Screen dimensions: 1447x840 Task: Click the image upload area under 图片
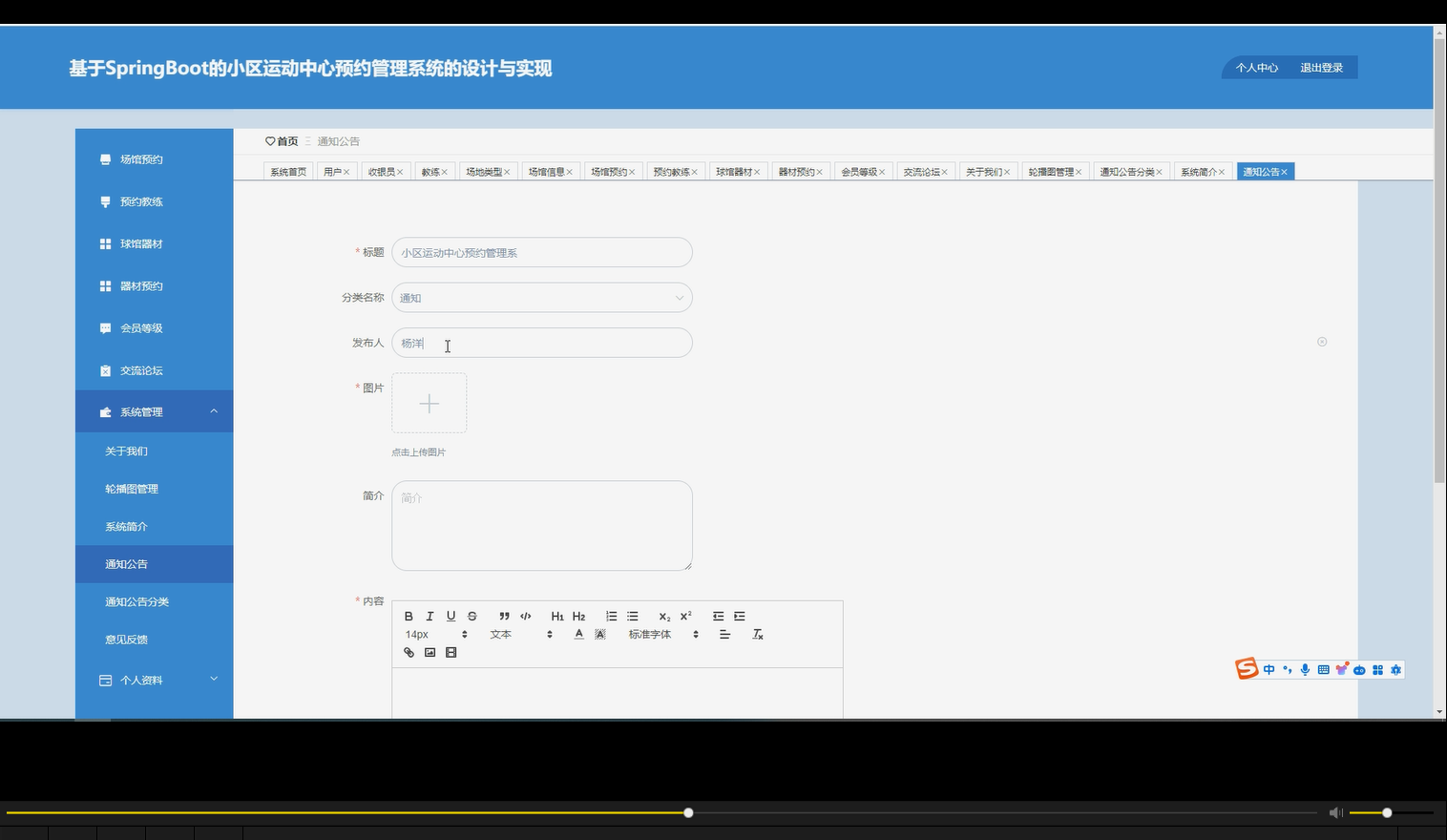[x=429, y=402]
